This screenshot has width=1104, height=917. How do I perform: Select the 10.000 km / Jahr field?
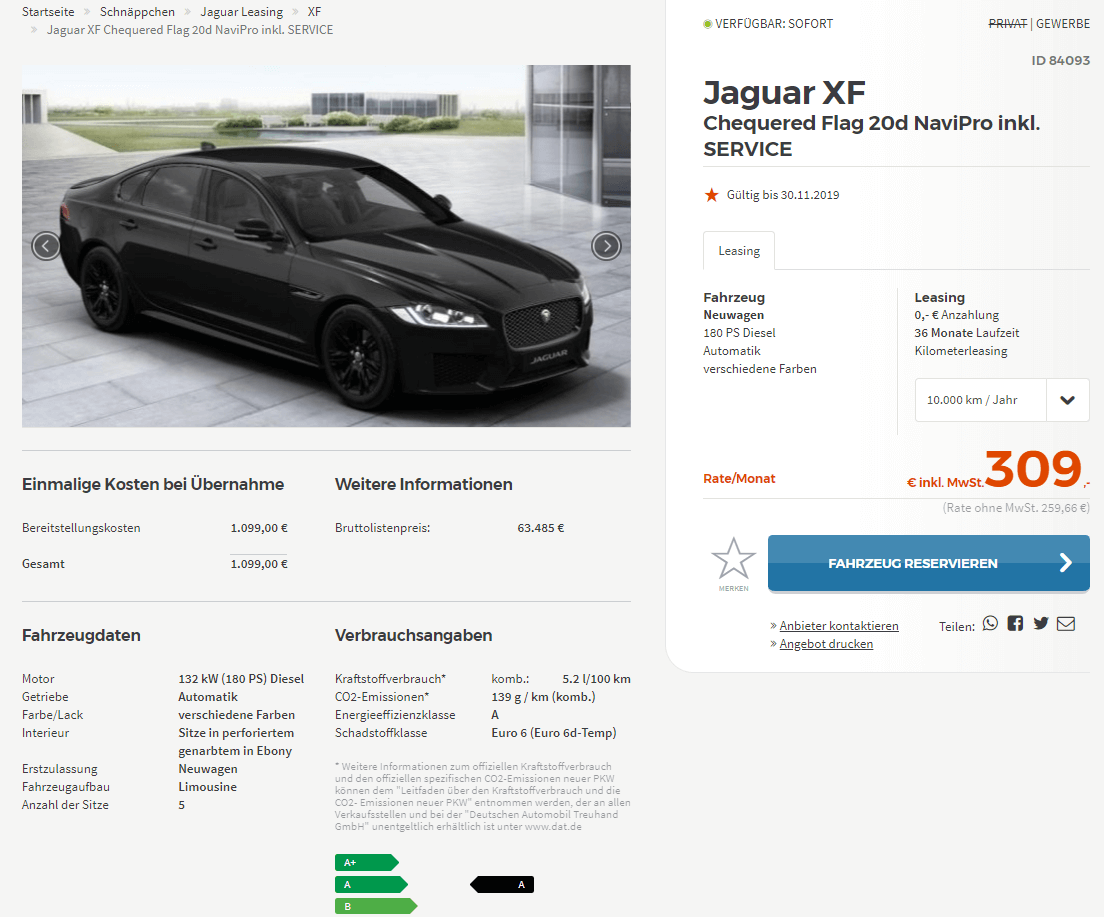pyautogui.click(x=981, y=400)
